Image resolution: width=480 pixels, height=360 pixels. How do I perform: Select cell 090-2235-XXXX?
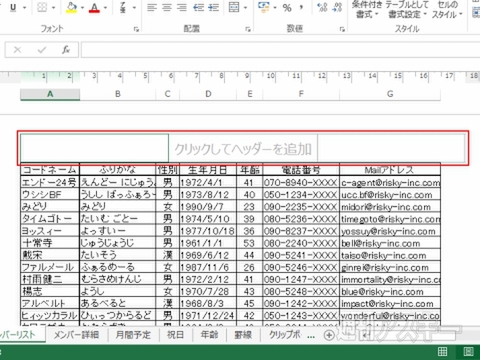pyautogui.click(x=301, y=207)
